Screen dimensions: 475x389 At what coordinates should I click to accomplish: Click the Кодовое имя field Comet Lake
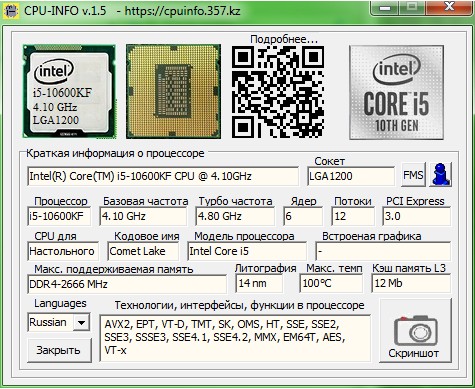(x=143, y=251)
